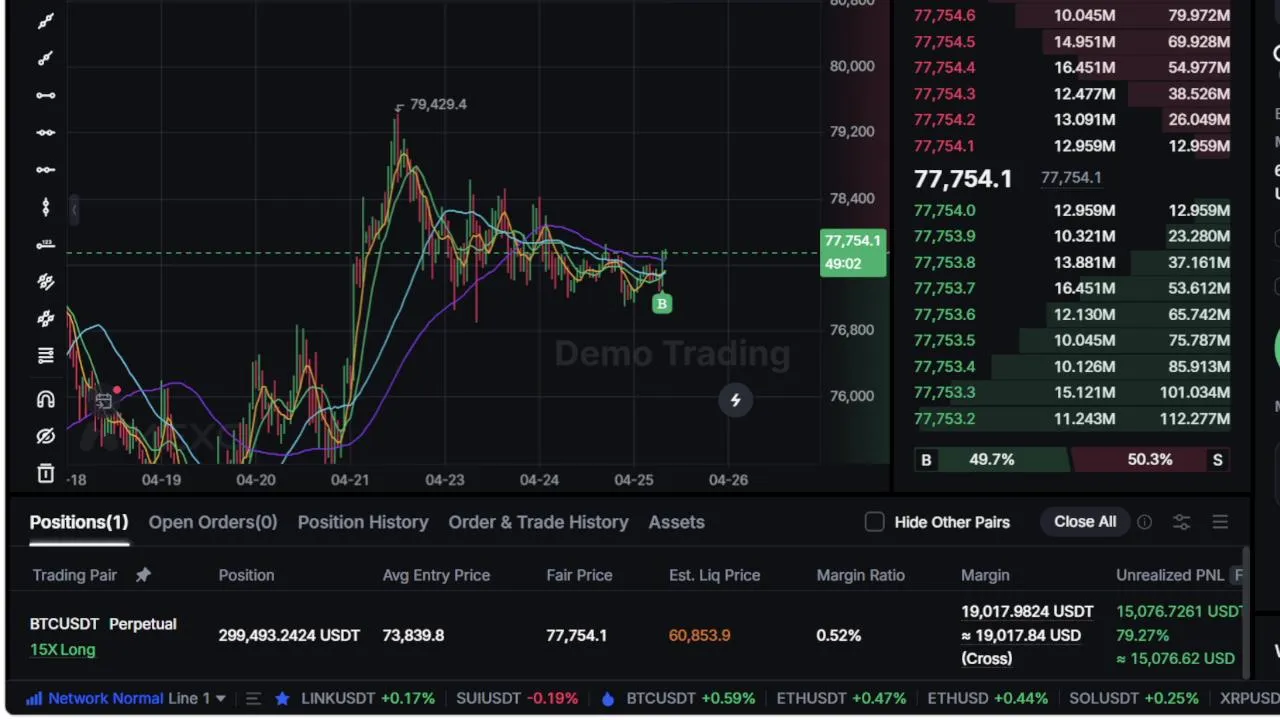Open the list view menu icon

click(1220, 522)
